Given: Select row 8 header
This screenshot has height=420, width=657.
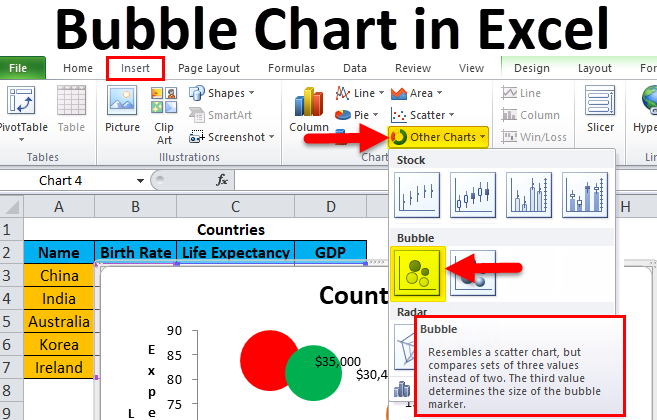Looking at the screenshot, I should 11,390.
